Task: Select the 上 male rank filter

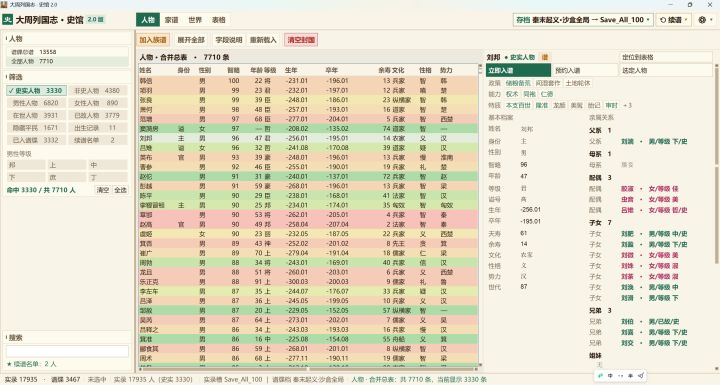Action: tap(67, 165)
